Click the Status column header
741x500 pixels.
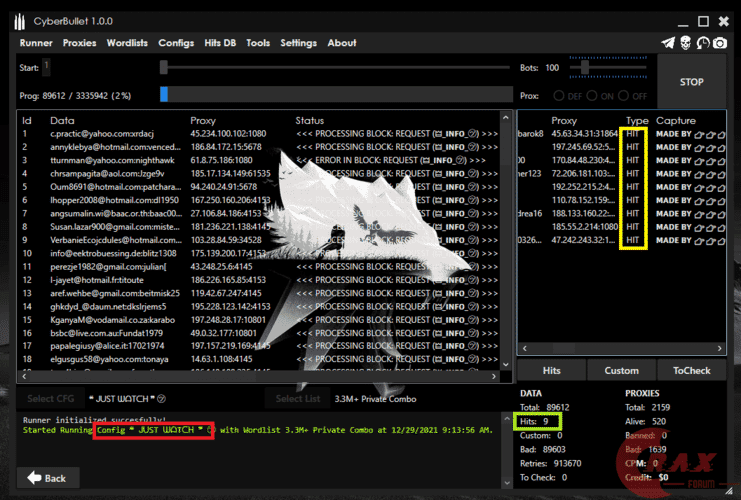point(310,121)
